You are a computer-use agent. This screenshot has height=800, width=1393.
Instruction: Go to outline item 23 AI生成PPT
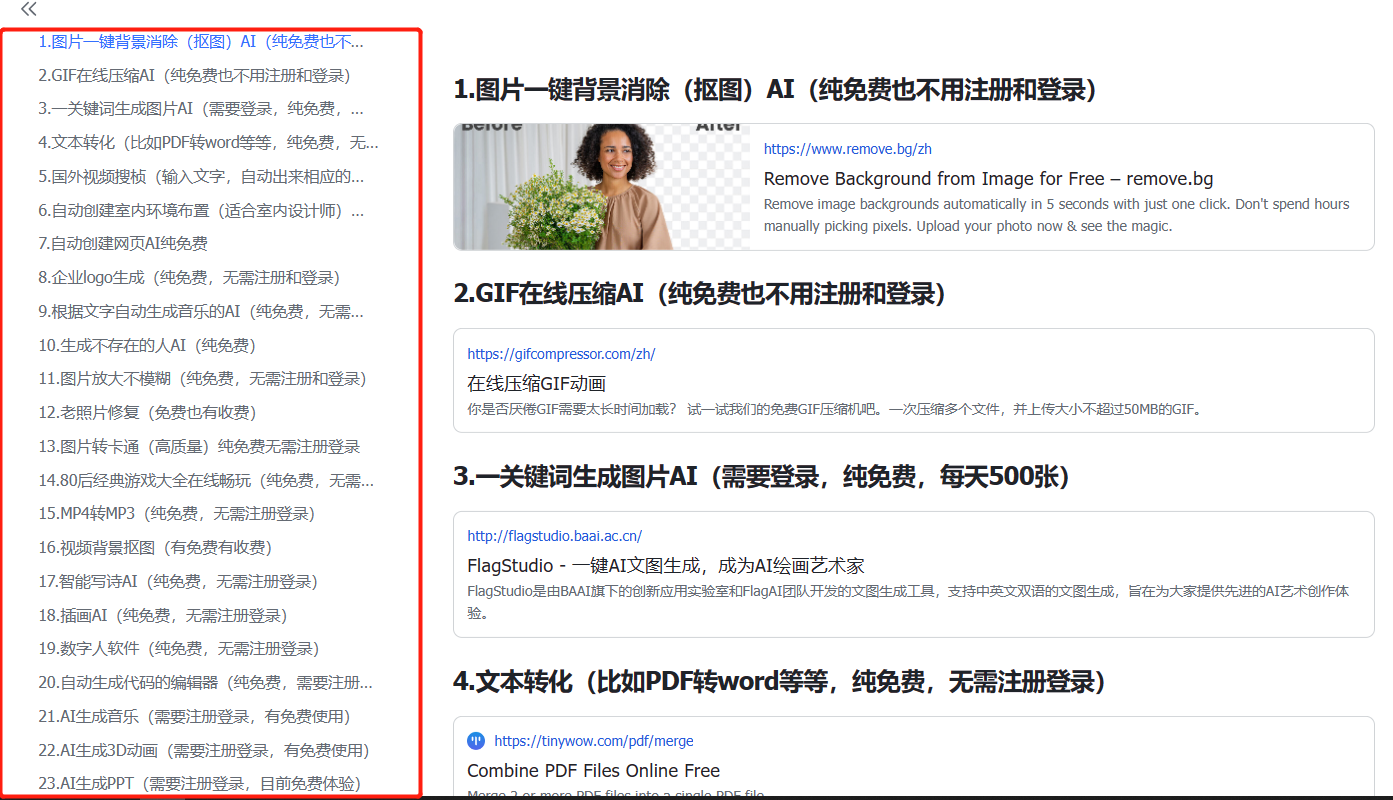[199, 783]
